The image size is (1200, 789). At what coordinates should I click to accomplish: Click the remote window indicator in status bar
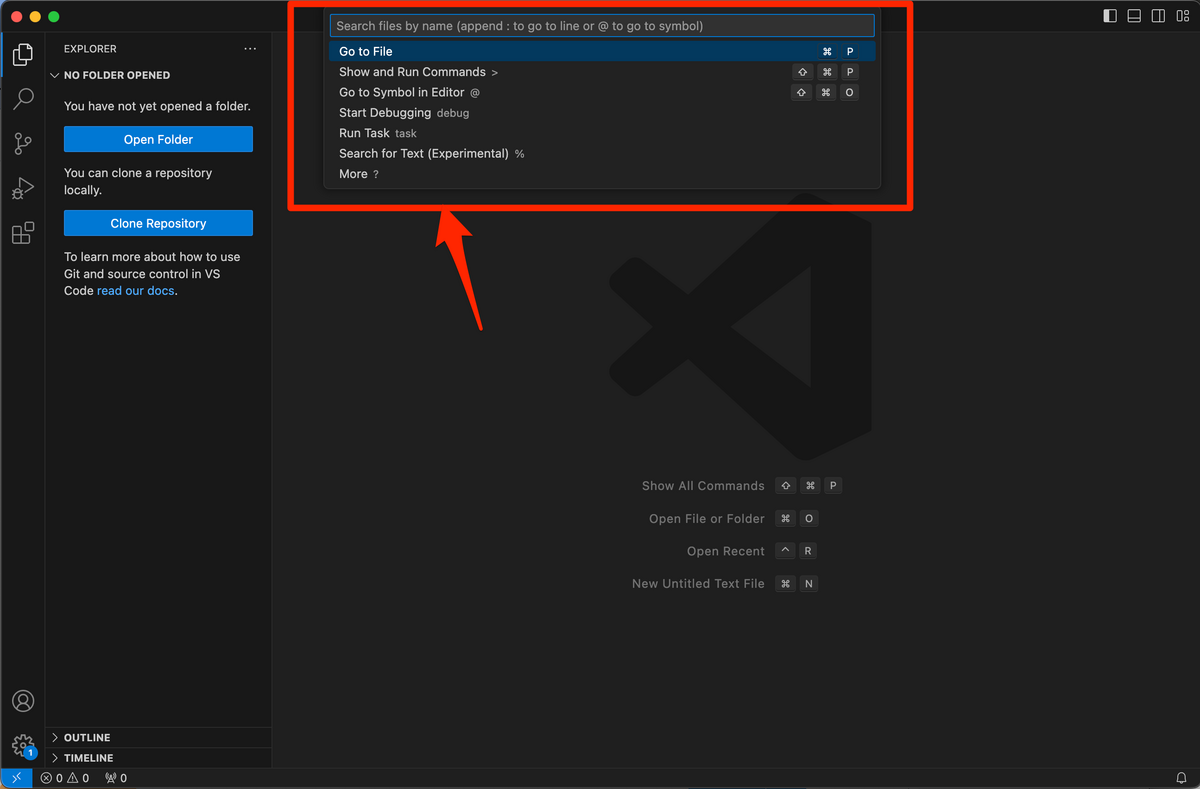[16, 778]
